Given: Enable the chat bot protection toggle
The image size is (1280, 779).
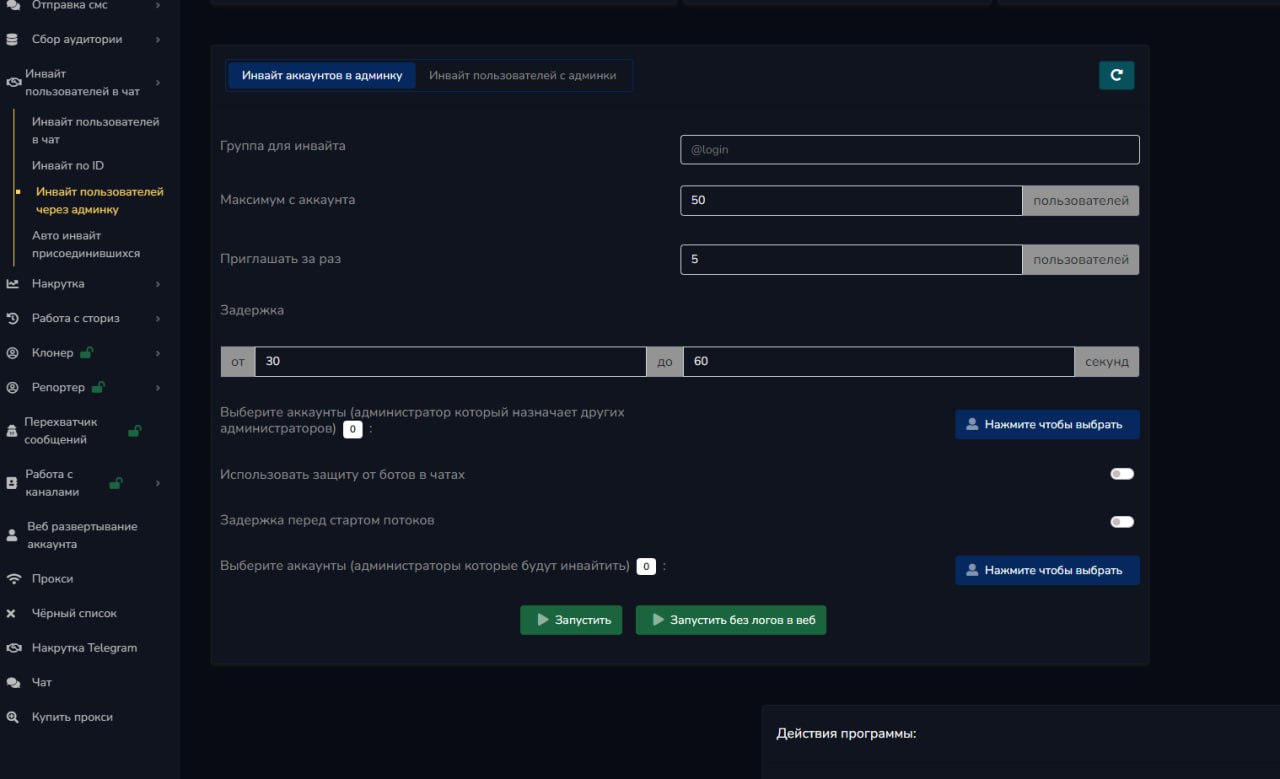Looking at the screenshot, I should click(1122, 474).
